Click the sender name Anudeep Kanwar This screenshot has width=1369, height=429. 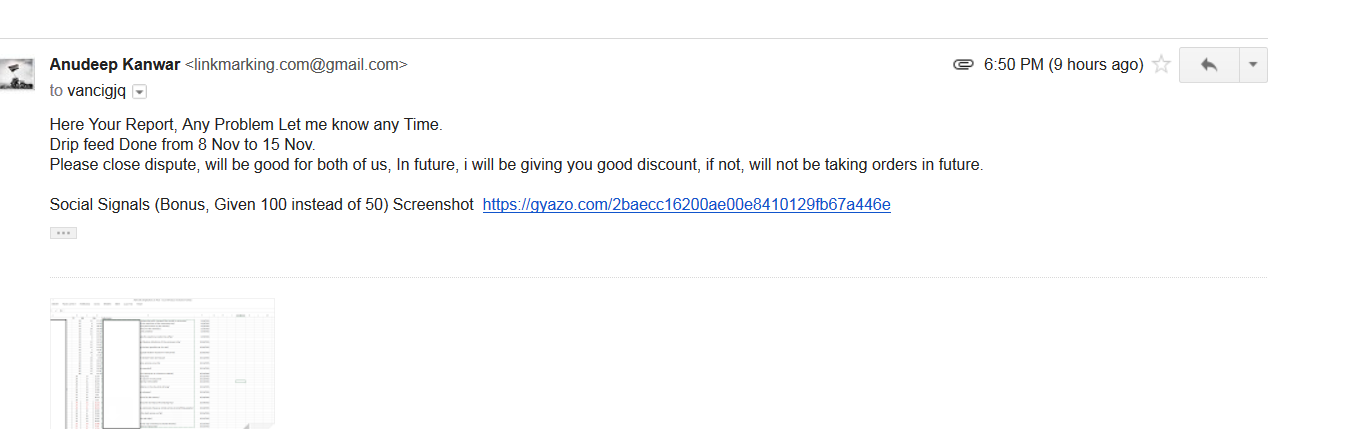(115, 65)
